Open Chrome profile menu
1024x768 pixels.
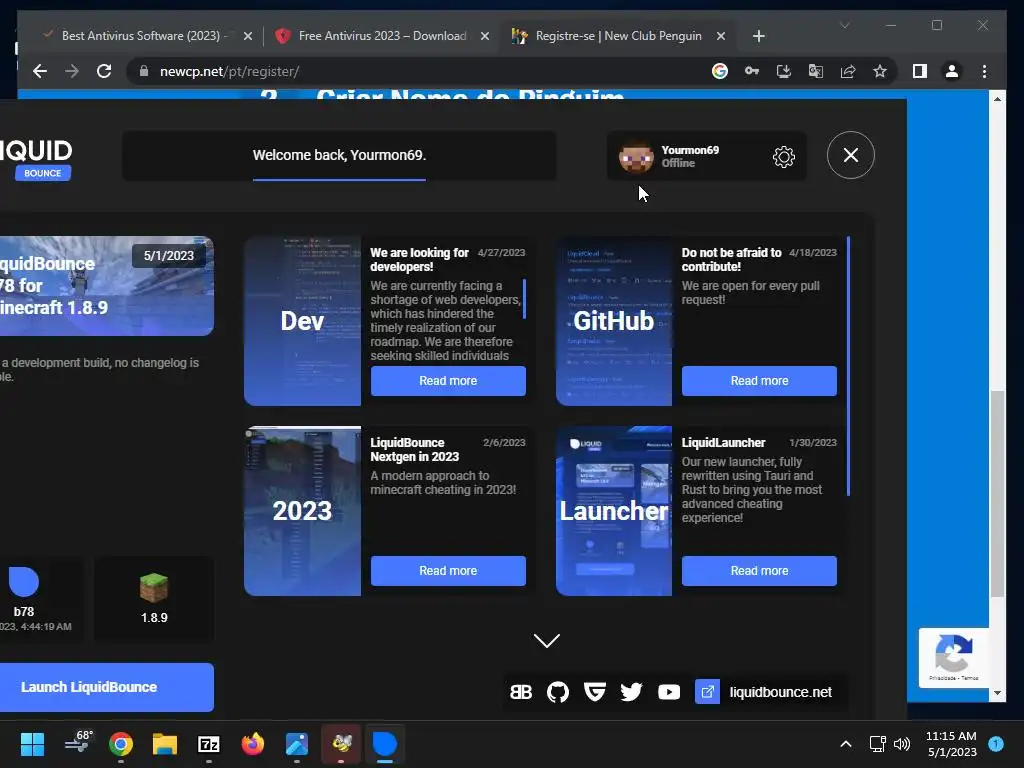tap(952, 71)
